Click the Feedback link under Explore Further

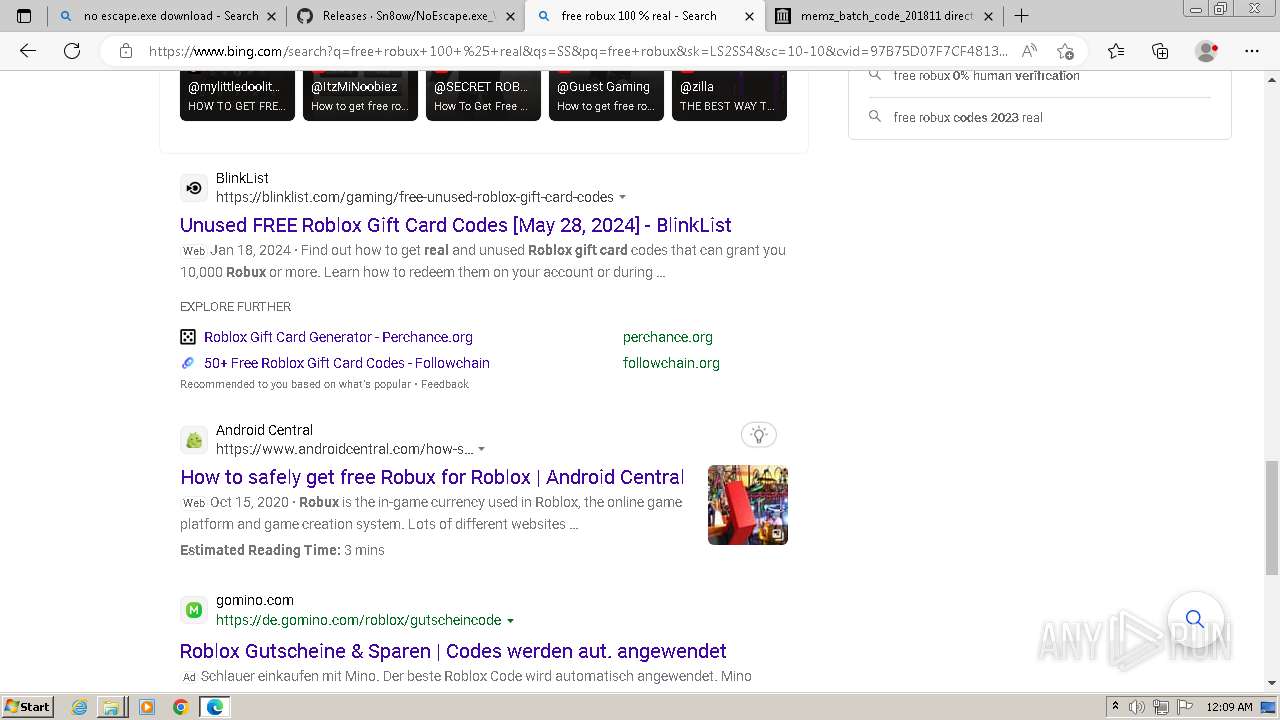click(x=445, y=384)
